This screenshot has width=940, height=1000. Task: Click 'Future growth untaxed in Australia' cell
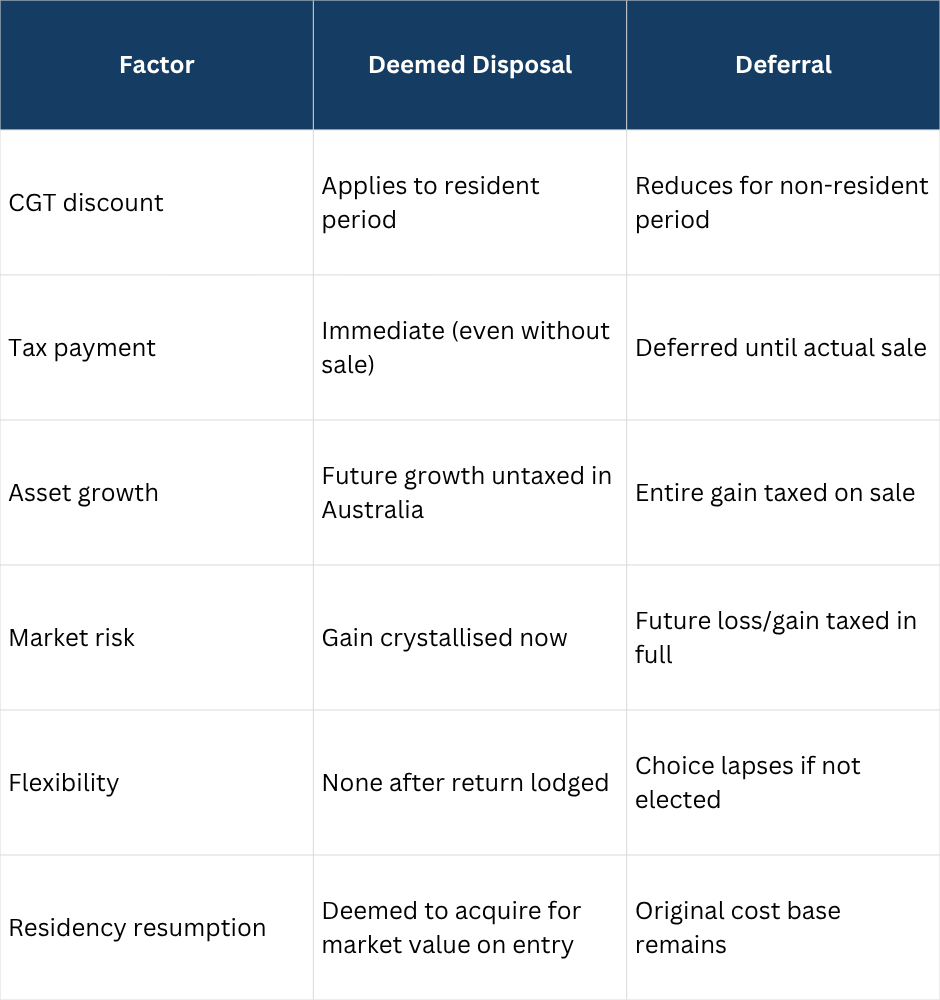(x=467, y=493)
